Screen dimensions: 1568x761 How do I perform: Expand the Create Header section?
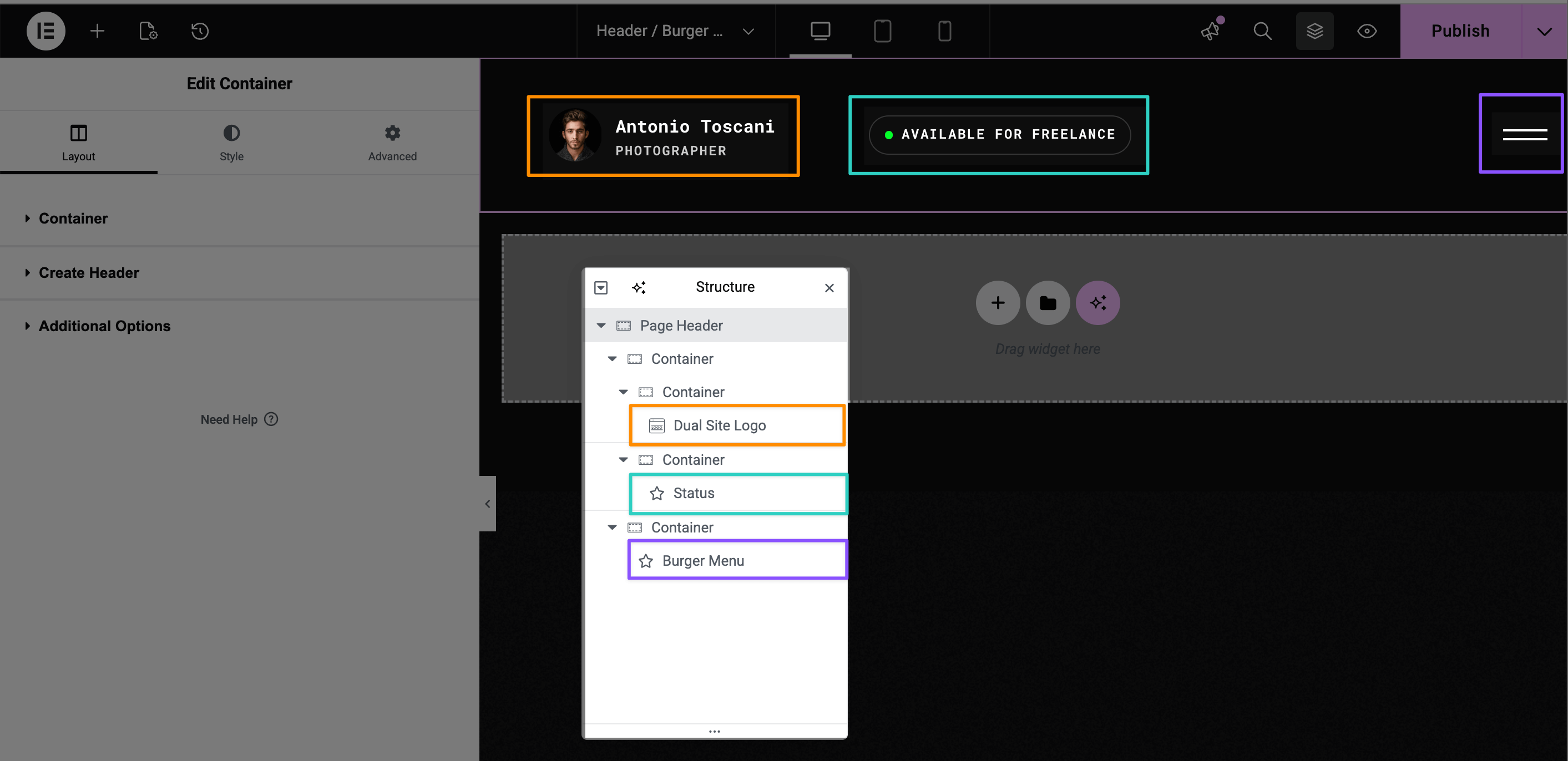[89, 272]
